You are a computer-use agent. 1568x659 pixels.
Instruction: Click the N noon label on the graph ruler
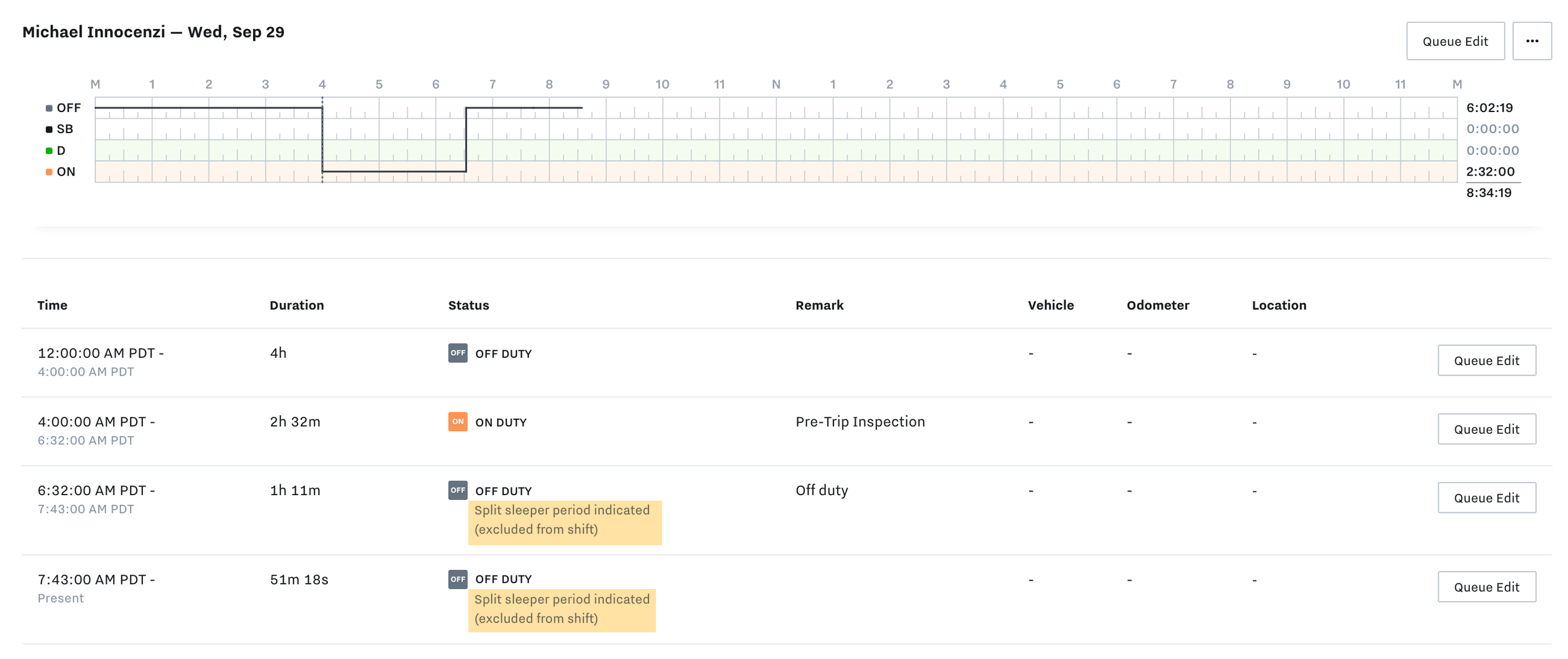(x=776, y=84)
